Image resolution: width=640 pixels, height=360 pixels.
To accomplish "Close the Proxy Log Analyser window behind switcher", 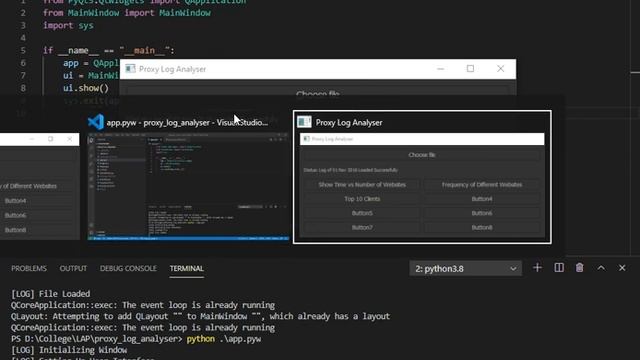I will pyautogui.click(x=500, y=69).
